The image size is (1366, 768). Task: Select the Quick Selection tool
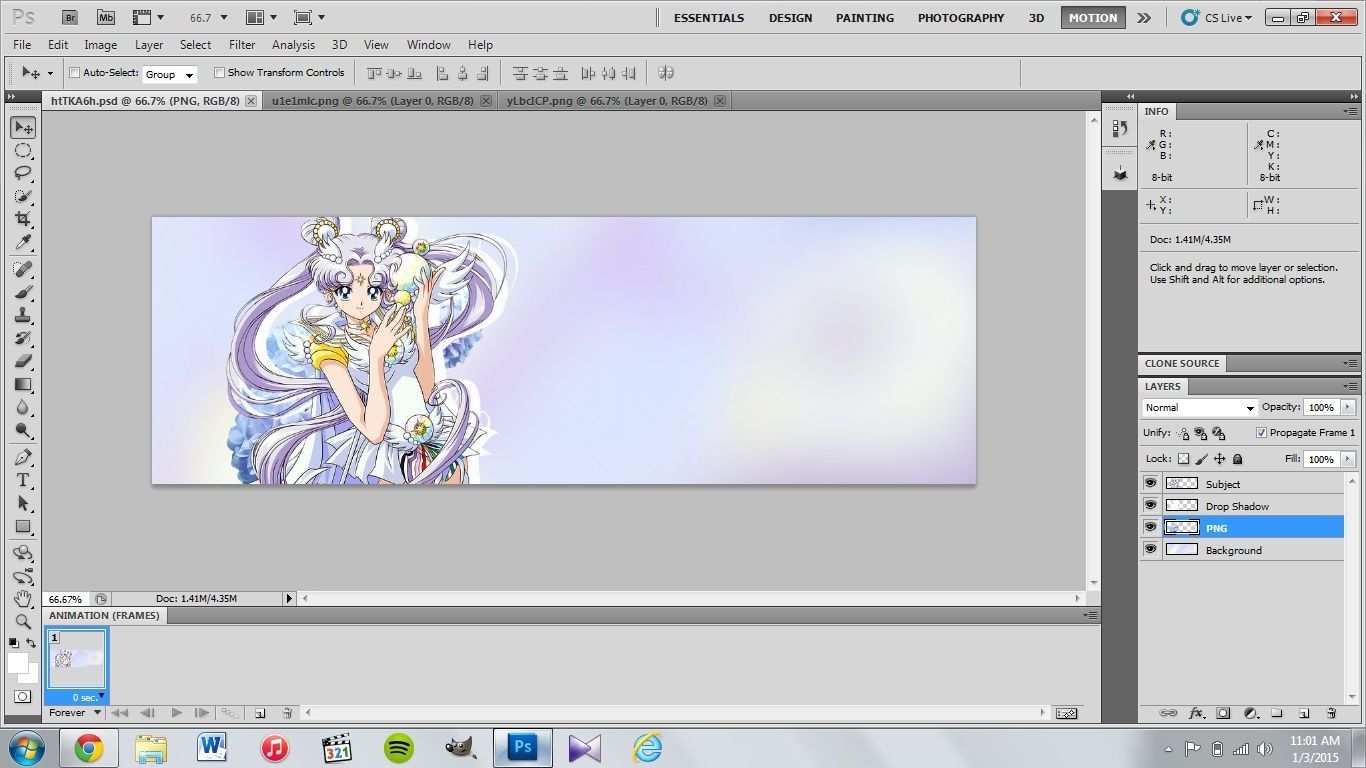pyautogui.click(x=23, y=197)
